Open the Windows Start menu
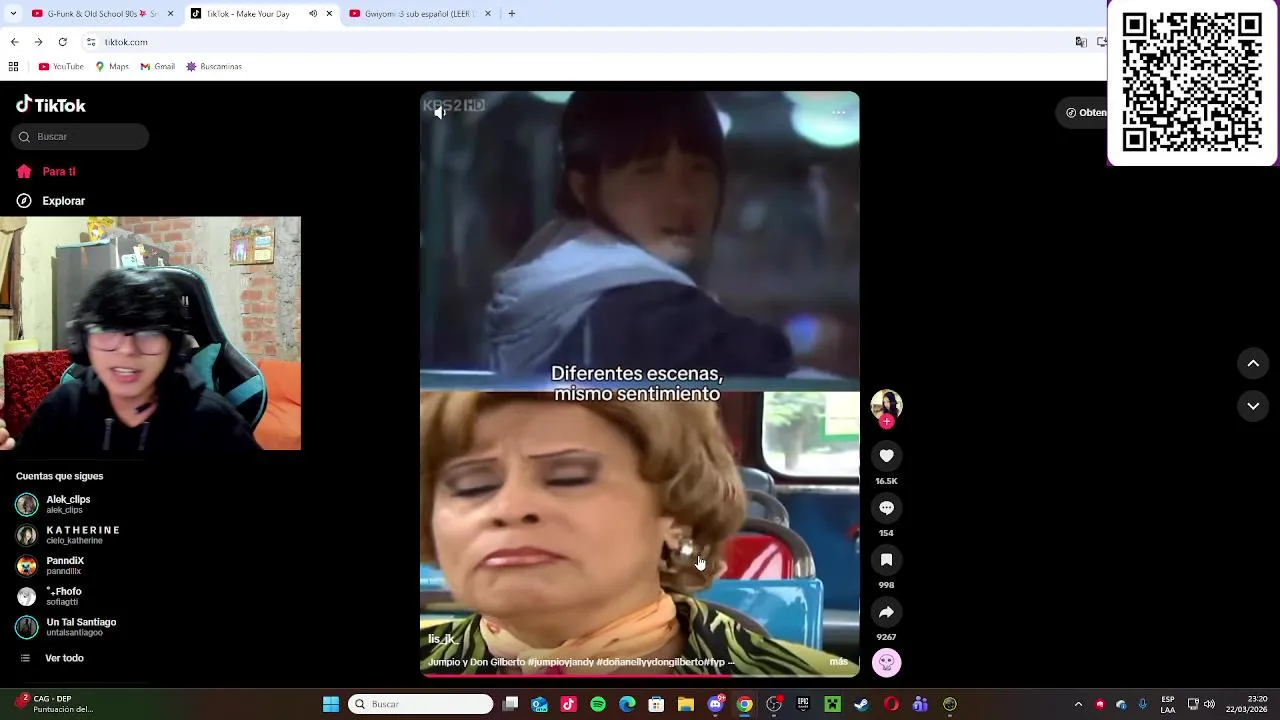 pyautogui.click(x=331, y=704)
